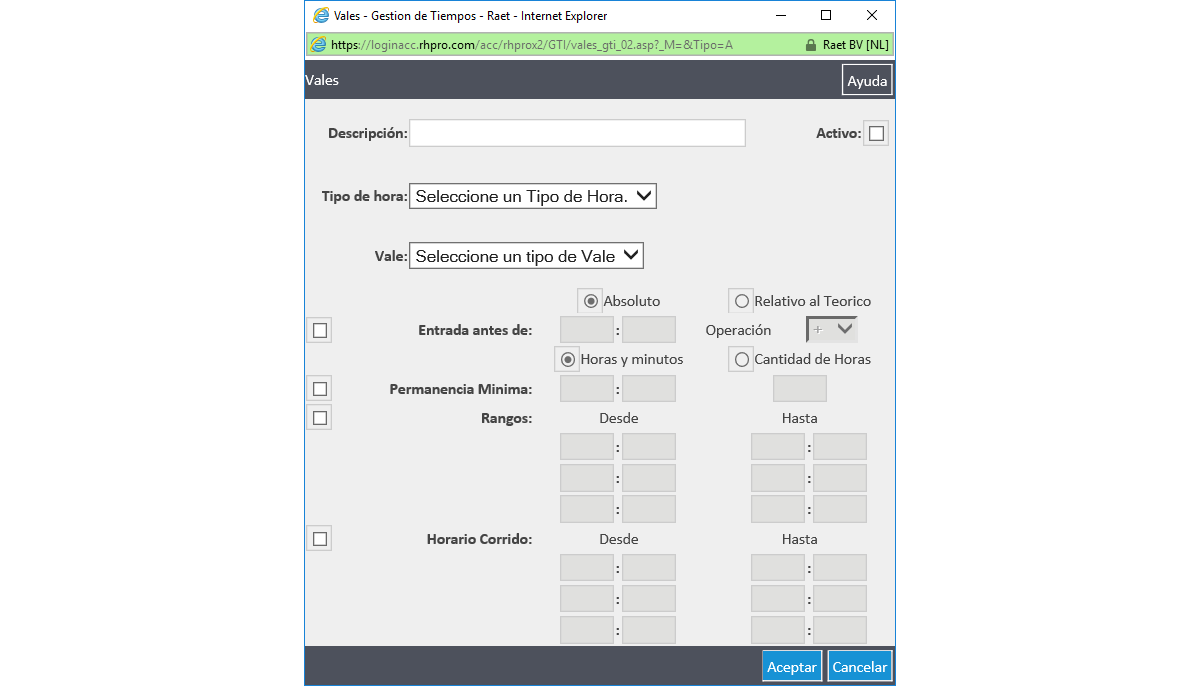Minimize the Internet Explorer window
This screenshot has height=686, width=1200.
click(x=780, y=15)
